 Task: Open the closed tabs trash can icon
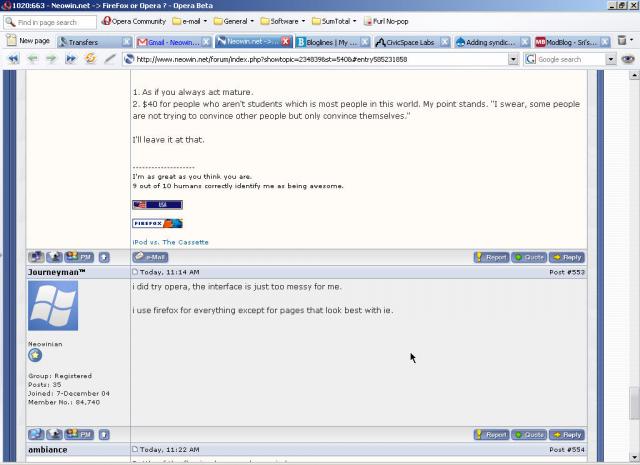tap(622, 40)
